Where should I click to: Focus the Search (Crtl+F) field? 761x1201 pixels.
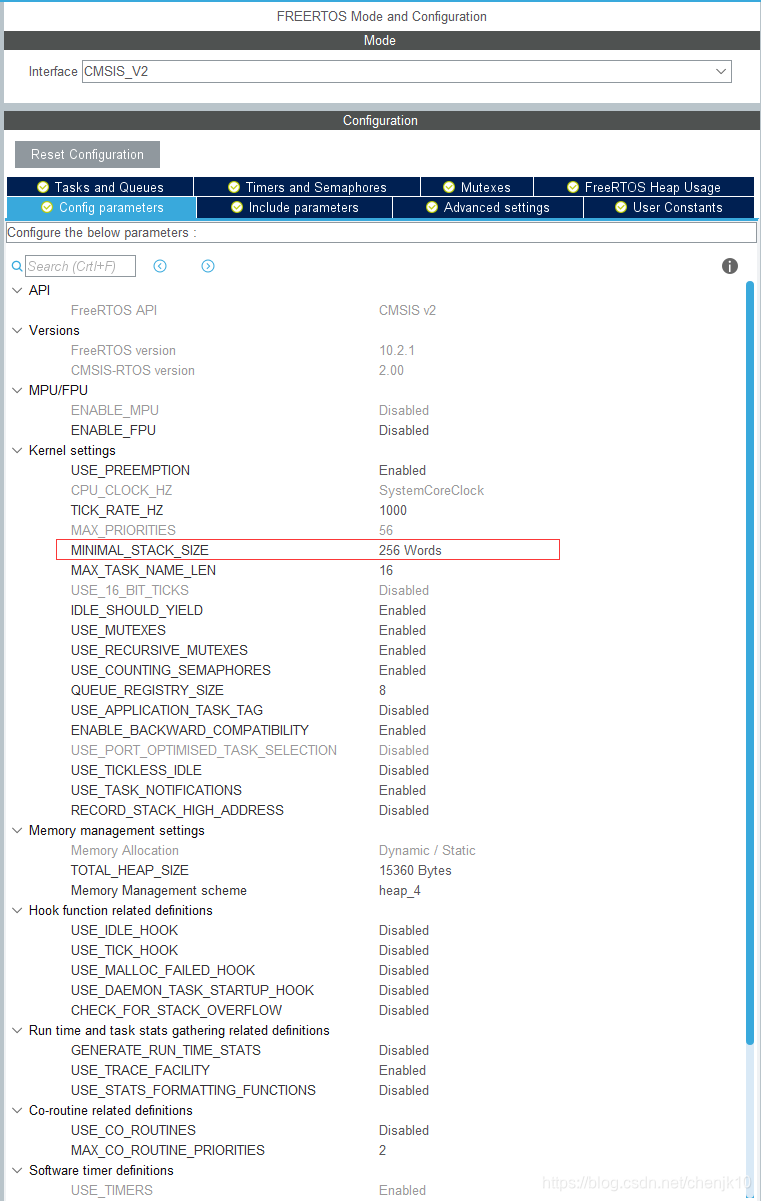pyautogui.click(x=80, y=266)
